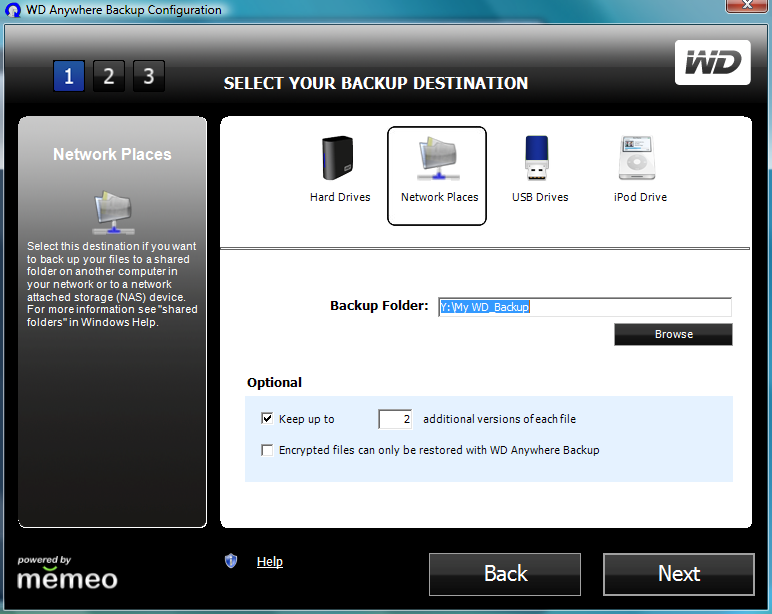This screenshot has width=772, height=614.
Task: Proceed with the Next button
Action: [679, 574]
